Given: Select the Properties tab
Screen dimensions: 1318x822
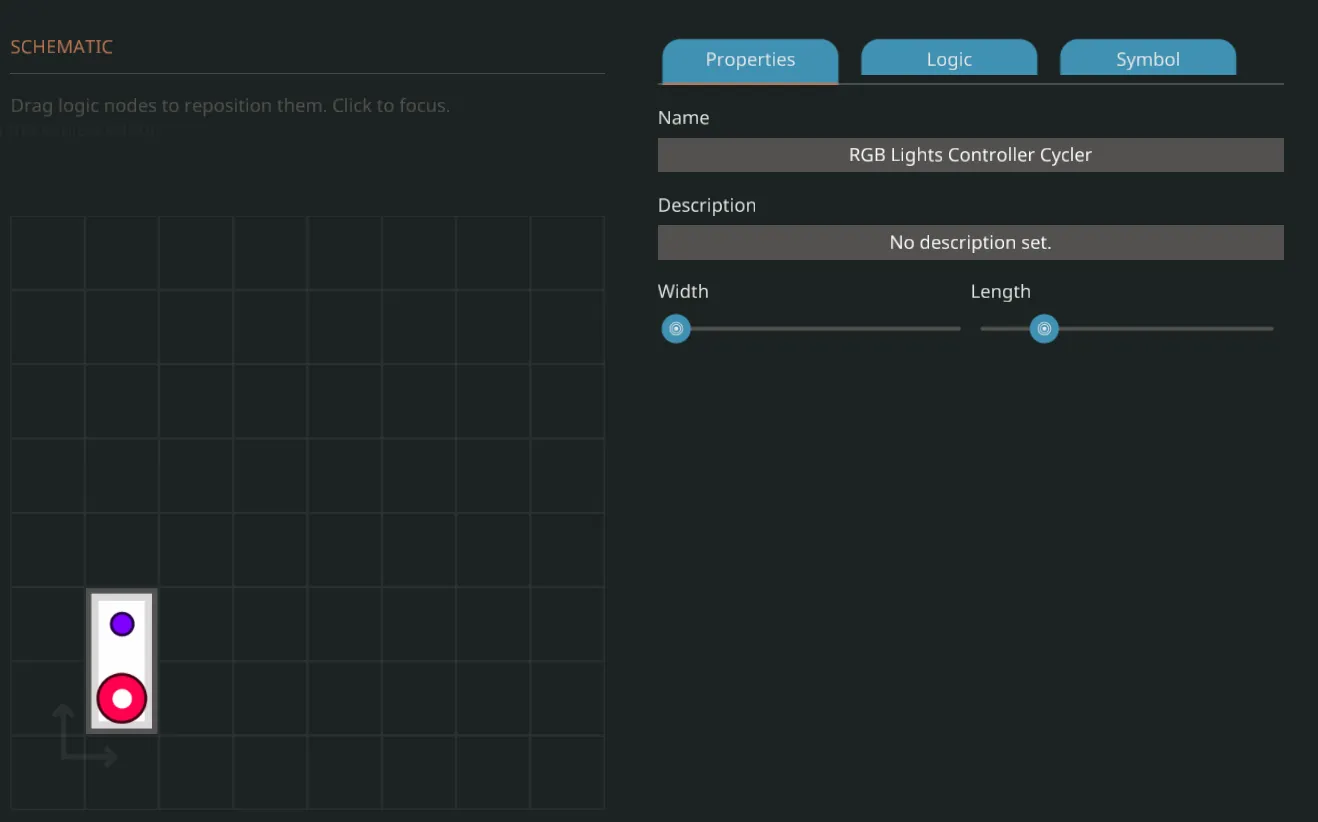Looking at the screenshot, I should coord(750,59).
